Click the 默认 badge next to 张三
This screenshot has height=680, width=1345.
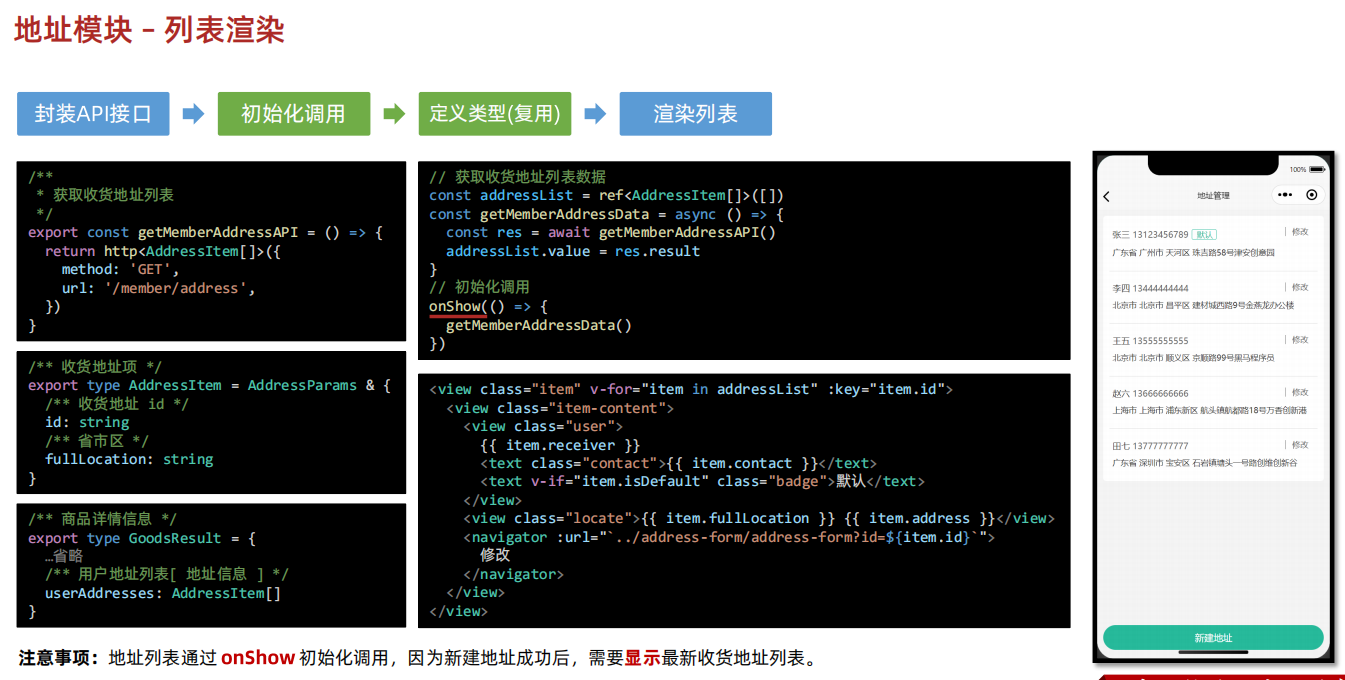click(x=1204, y=235)
